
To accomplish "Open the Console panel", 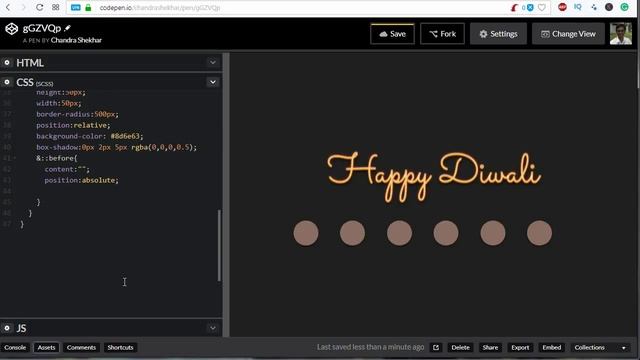I will [x=15, y=347].
